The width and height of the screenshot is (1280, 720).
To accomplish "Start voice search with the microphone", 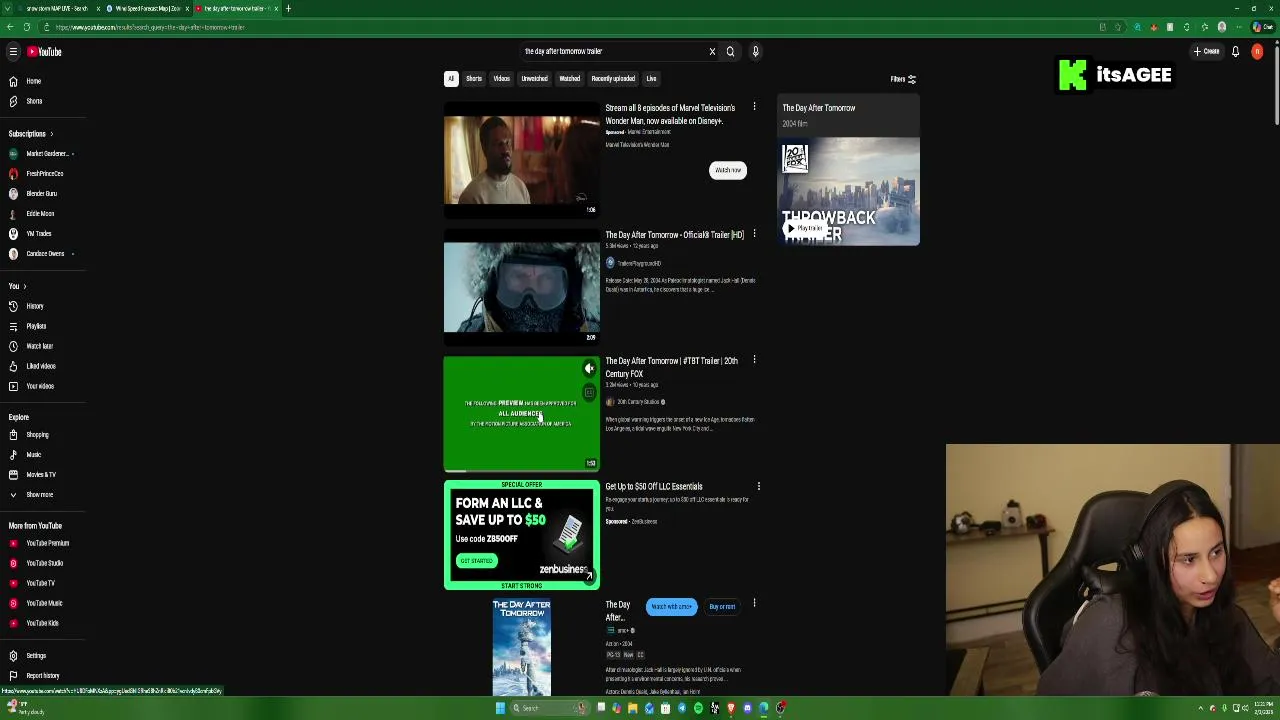I will pyautogui.click(x=755, y=51).
